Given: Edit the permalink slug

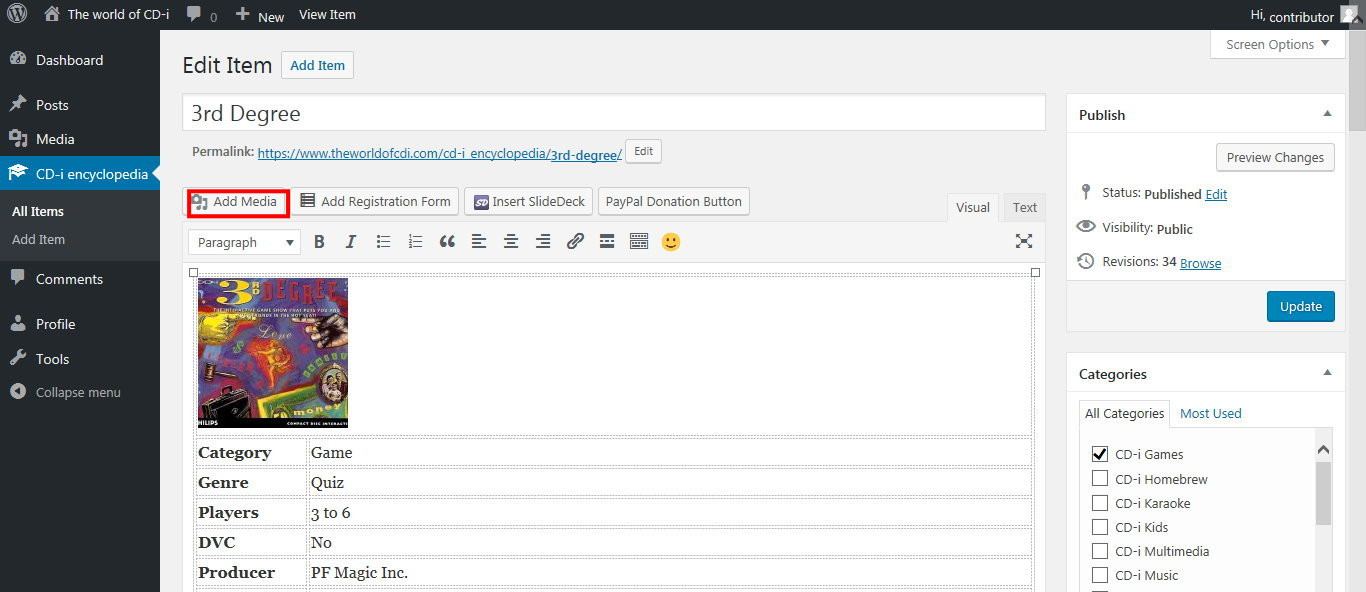Looking at the screenshot, I should (643, 152).
